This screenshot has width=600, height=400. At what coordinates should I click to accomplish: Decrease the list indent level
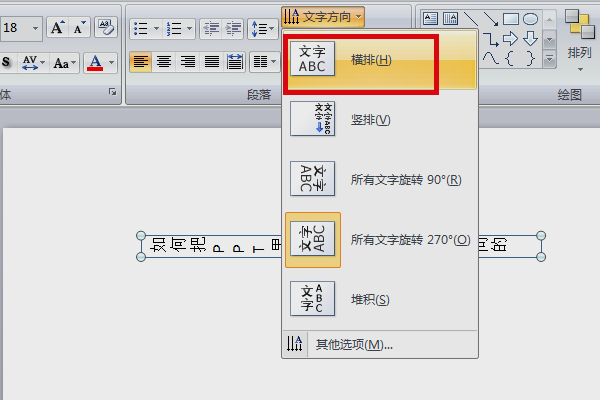pyautogui.click(x=211, y=29)
